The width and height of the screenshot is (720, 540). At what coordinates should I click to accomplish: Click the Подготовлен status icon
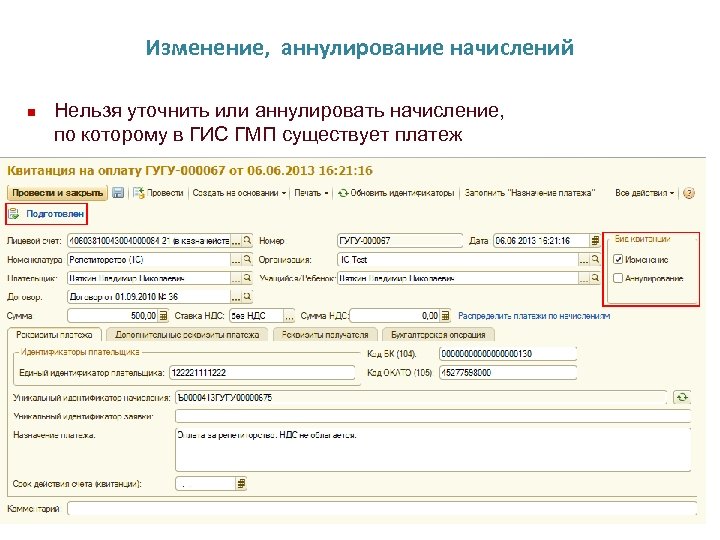point(14,214)
